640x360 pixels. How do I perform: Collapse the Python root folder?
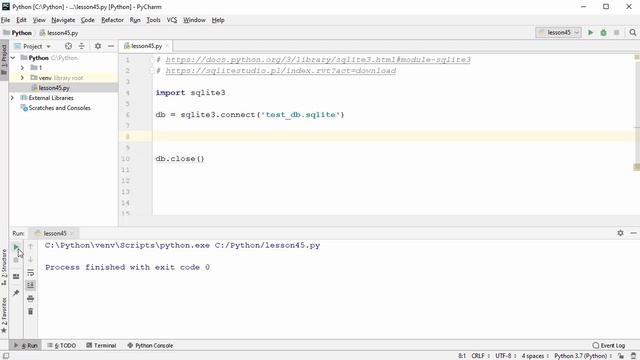[x=13, y=58]
